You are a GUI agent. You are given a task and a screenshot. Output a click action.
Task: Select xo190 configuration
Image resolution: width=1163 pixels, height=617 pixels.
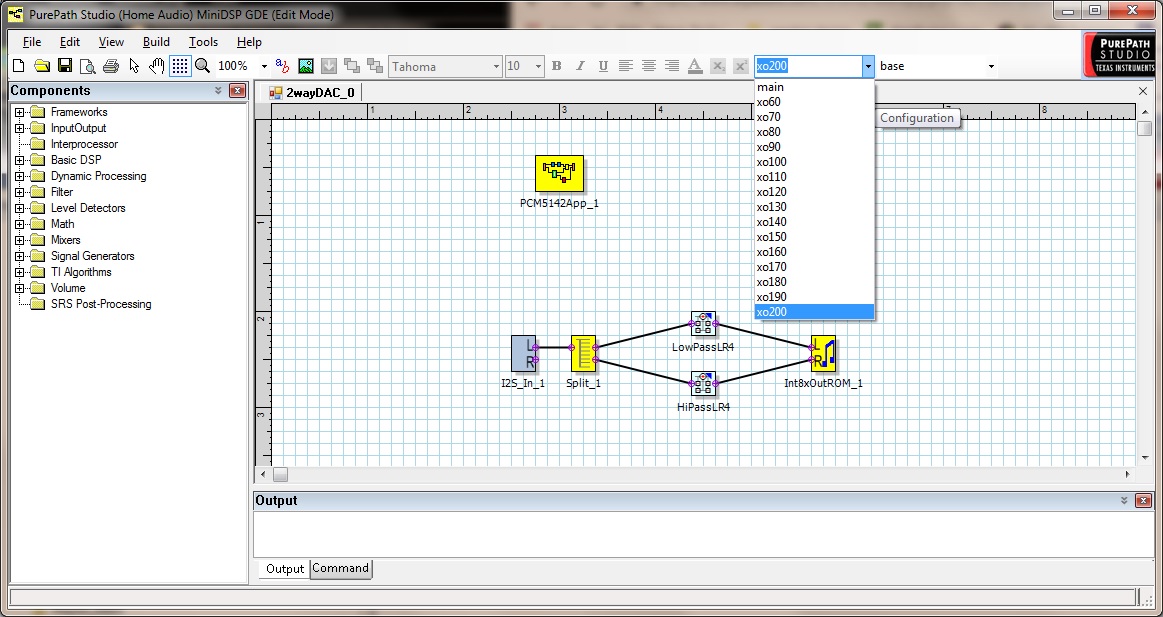814,297
